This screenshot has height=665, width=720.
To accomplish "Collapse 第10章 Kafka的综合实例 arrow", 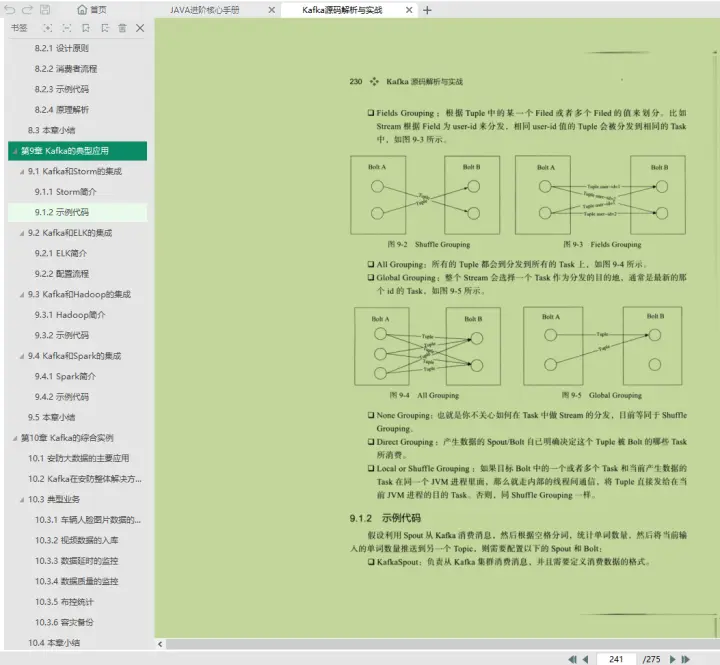I will point(15,439).
